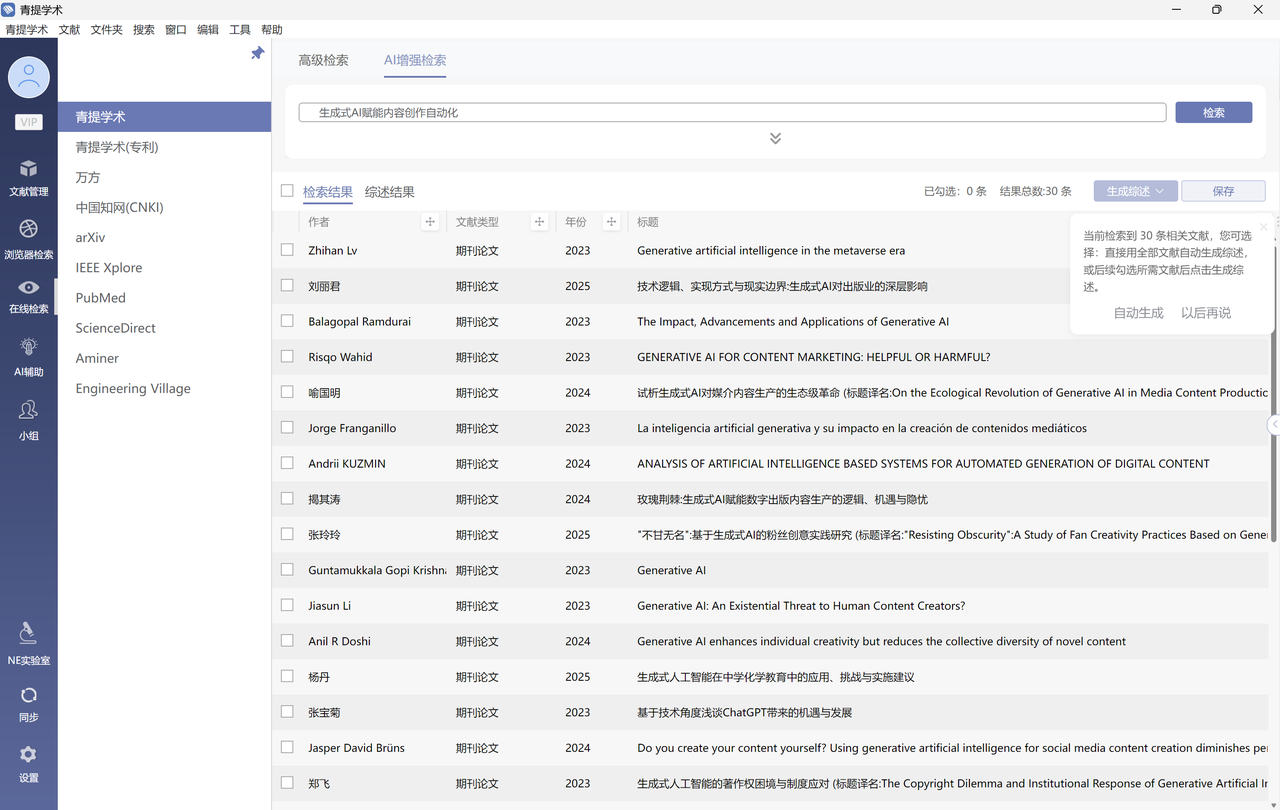Check the Risqo Wahid row
This screenshot has width=1280, height=810.
(287, 357)
